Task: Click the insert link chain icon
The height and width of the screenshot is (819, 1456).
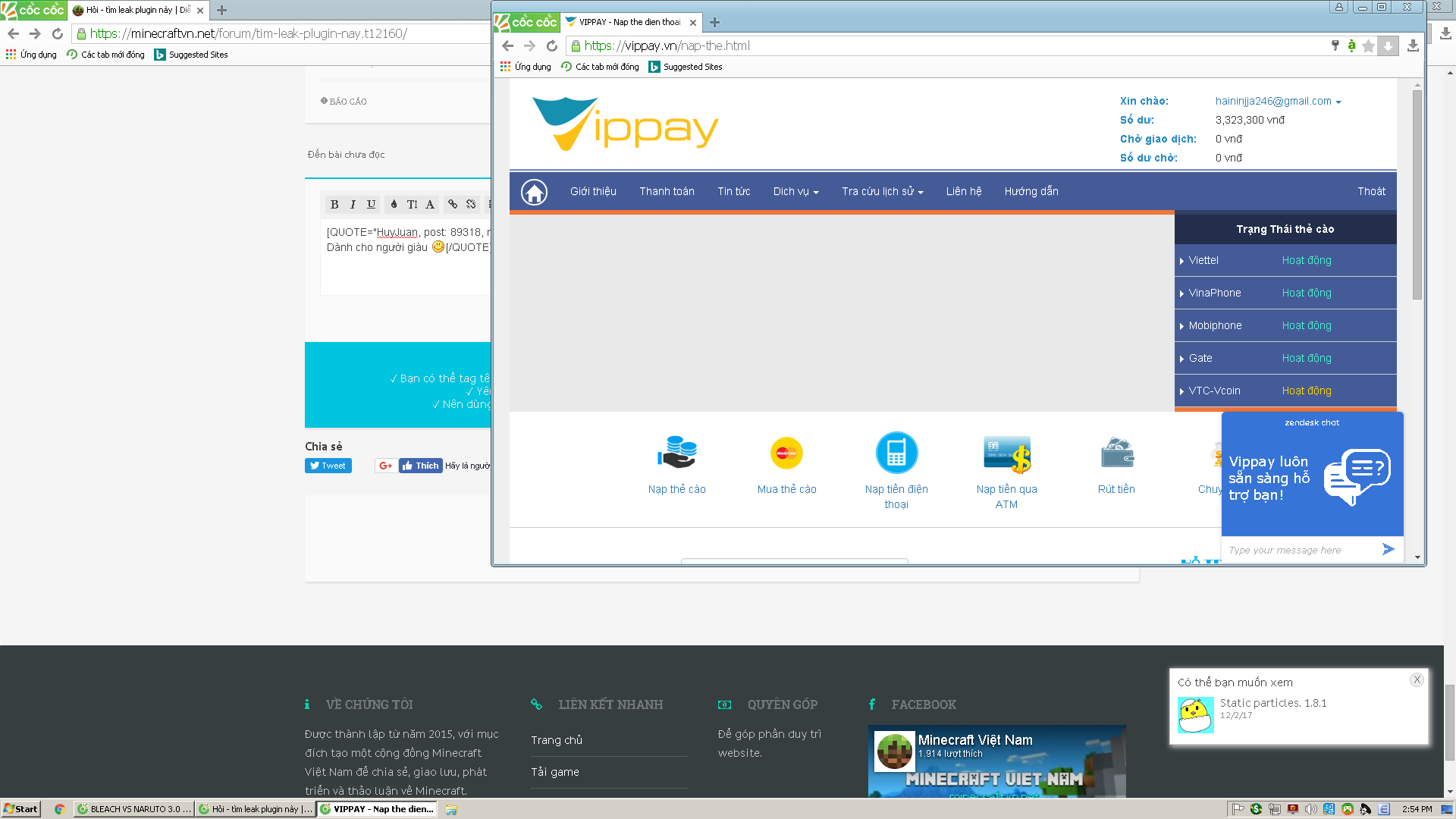Action: click(453, 204)
